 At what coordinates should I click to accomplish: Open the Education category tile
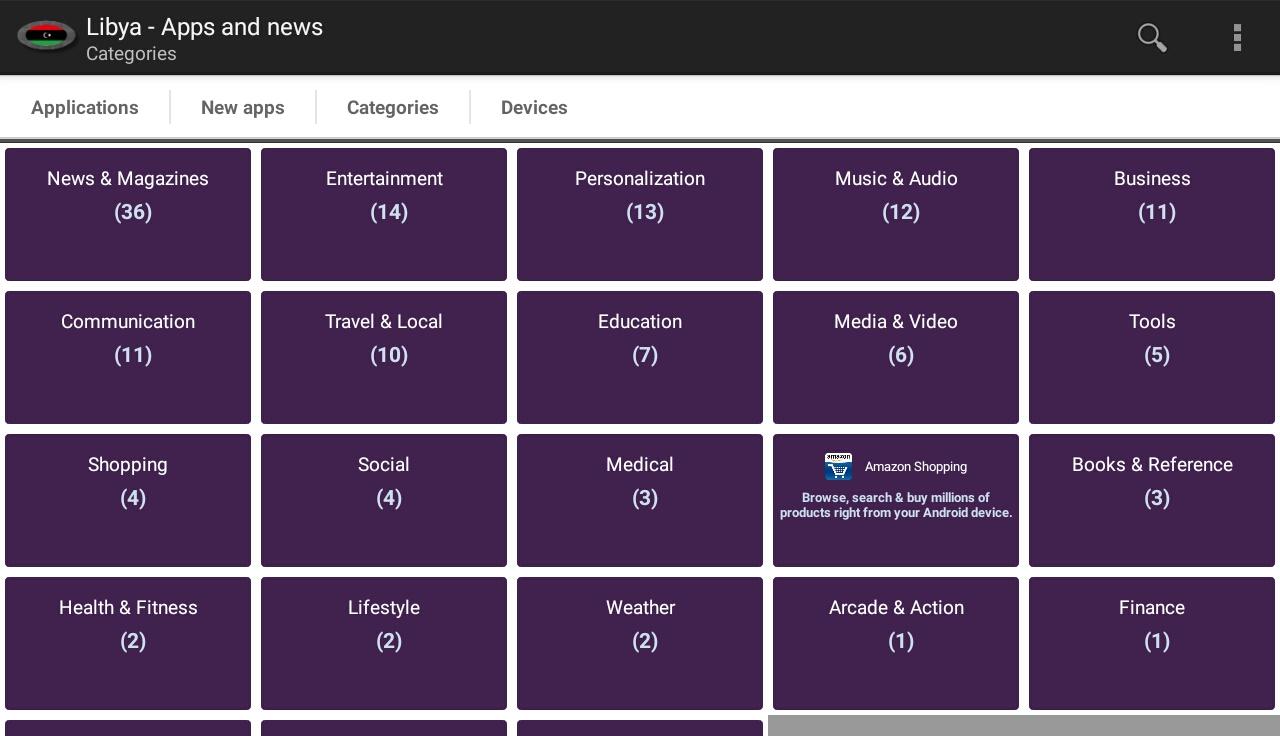(x=640, y=357)
